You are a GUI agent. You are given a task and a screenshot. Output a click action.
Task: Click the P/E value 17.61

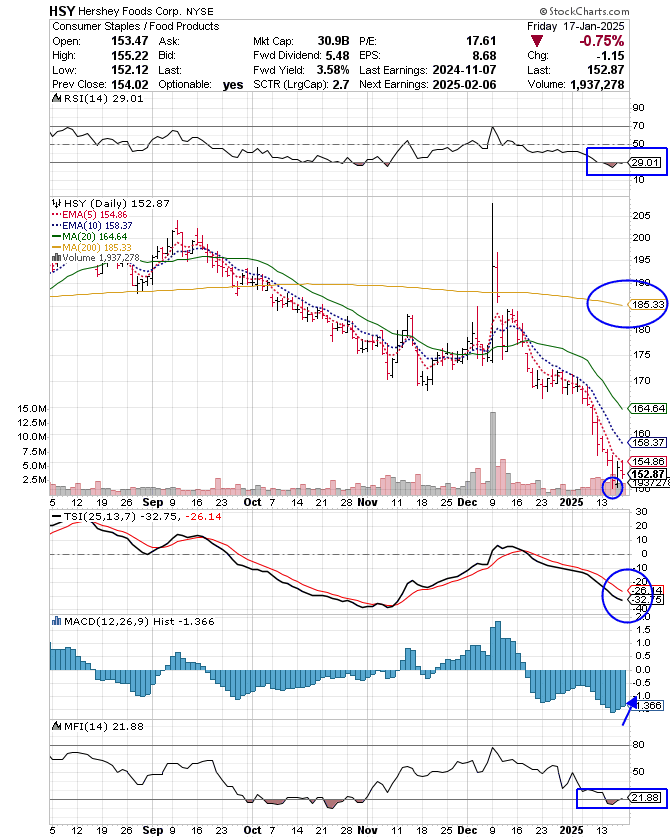click(x=481, y=41)
